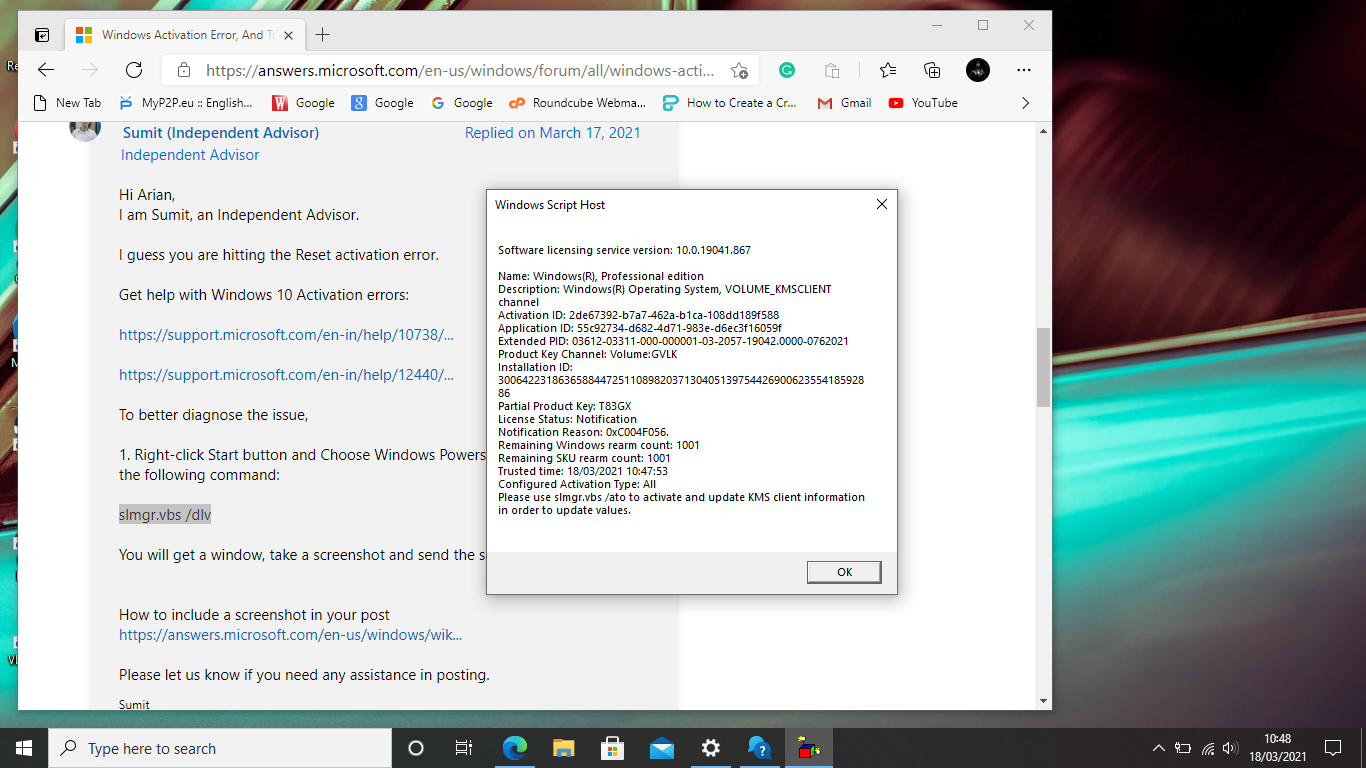Expand the bookmarks overflow chevron

pos(1025,103)
